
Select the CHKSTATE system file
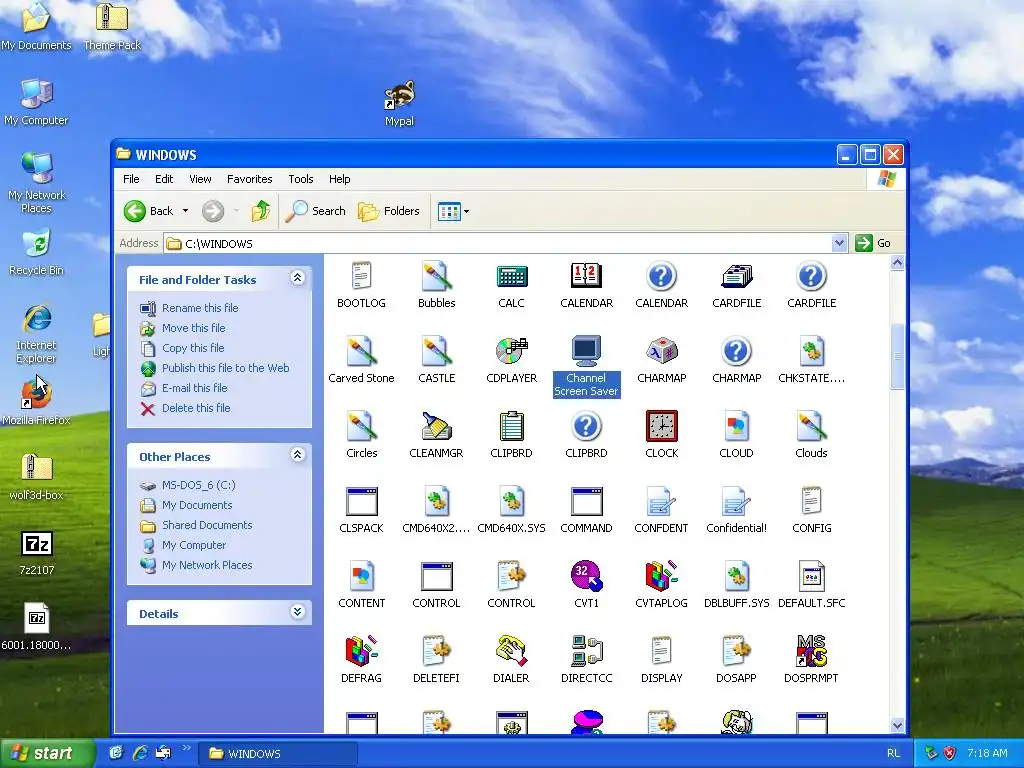(811, 360)
